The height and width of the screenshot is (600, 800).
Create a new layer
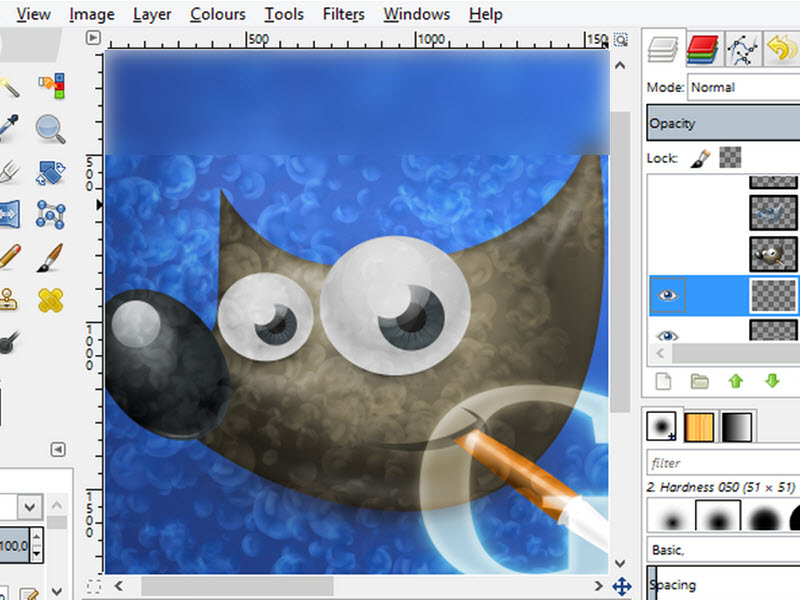point(663,381)
